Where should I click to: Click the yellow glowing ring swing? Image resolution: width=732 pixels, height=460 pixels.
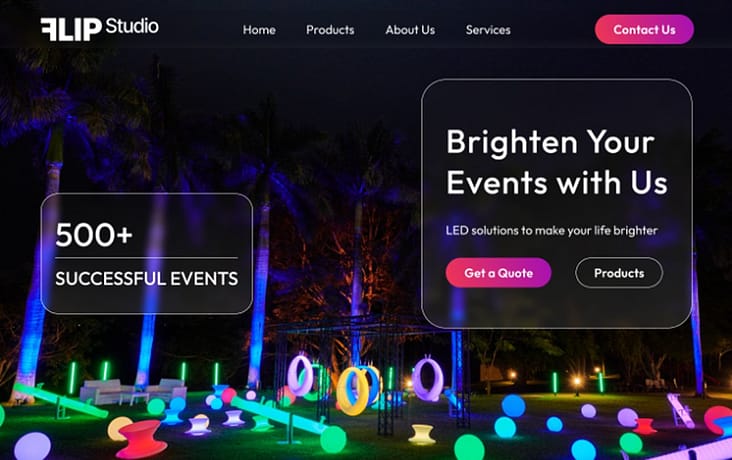(352, 391)
